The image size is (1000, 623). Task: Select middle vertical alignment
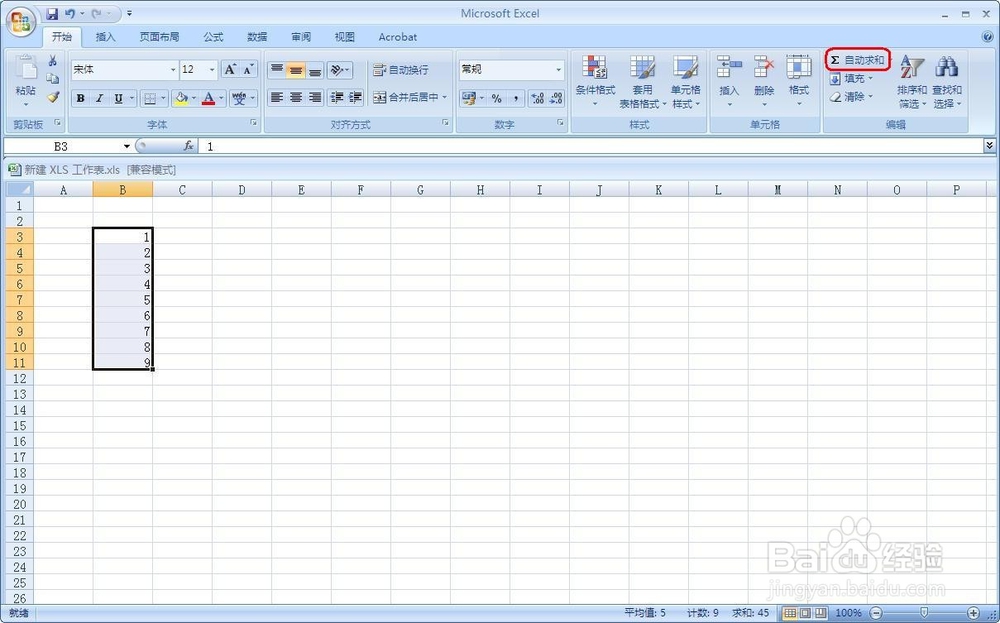click(295, 70)
